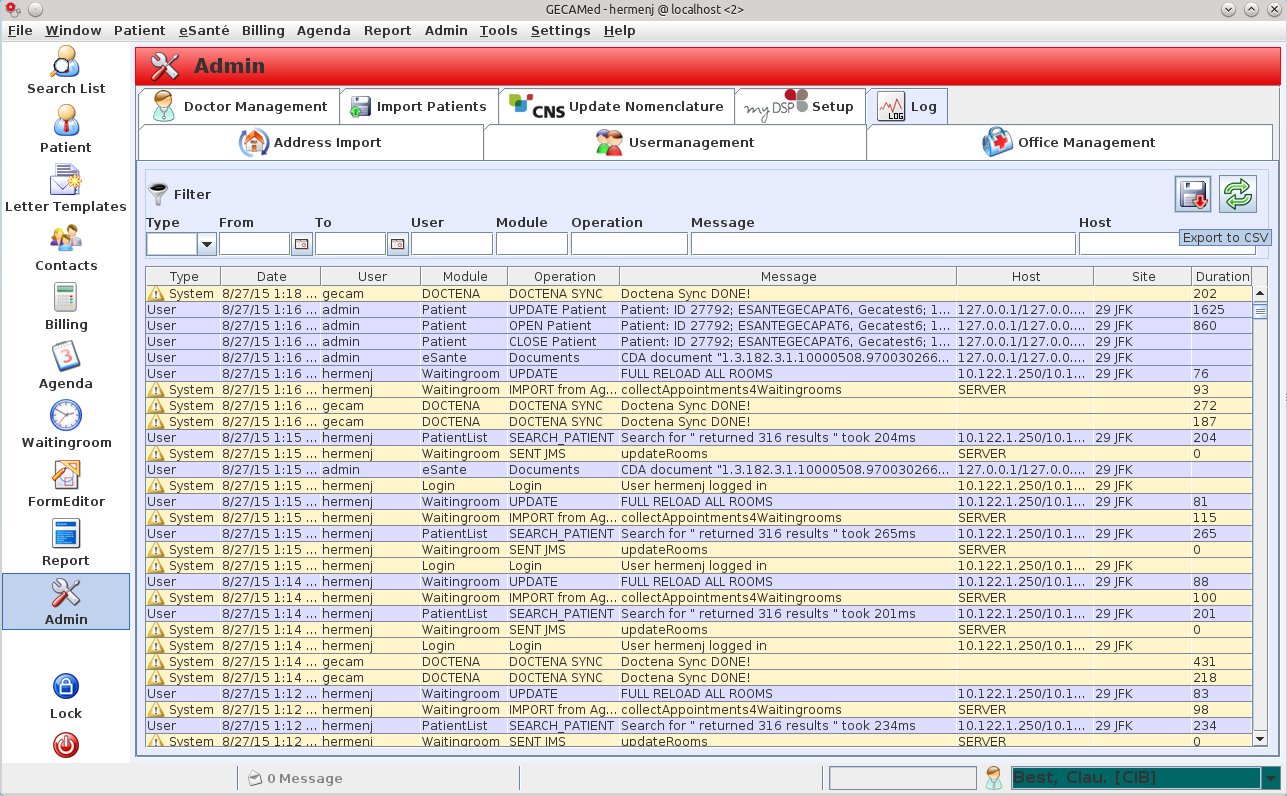The image size is (1287, 796).
Task: Open the To date calendar picker
Action: (x=397, y=244)
